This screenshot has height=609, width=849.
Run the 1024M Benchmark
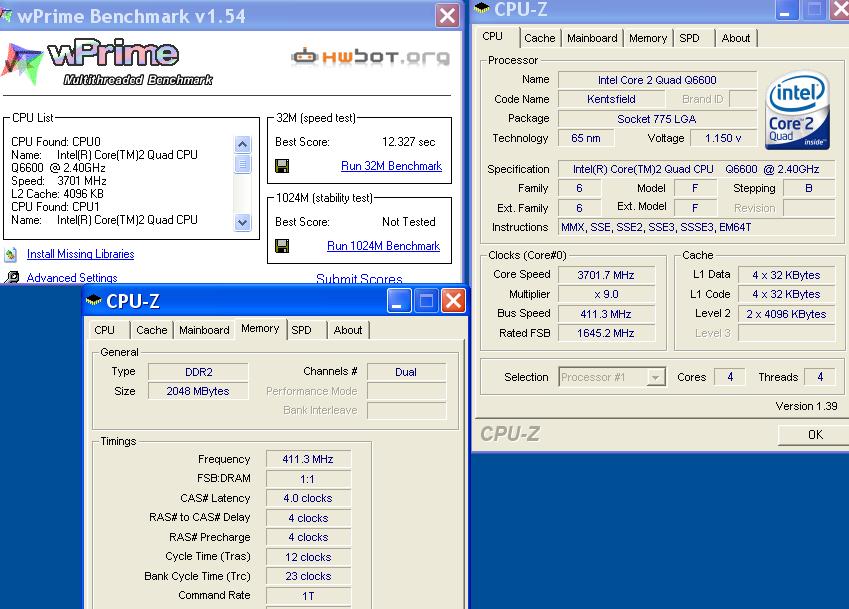pos(383,246)
